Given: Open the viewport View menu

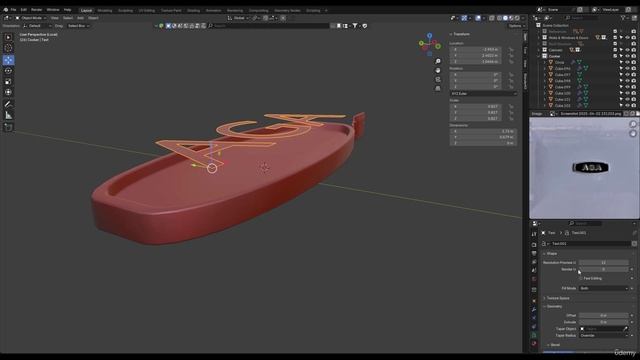Looking at the screenshot, I should (55, 18).
